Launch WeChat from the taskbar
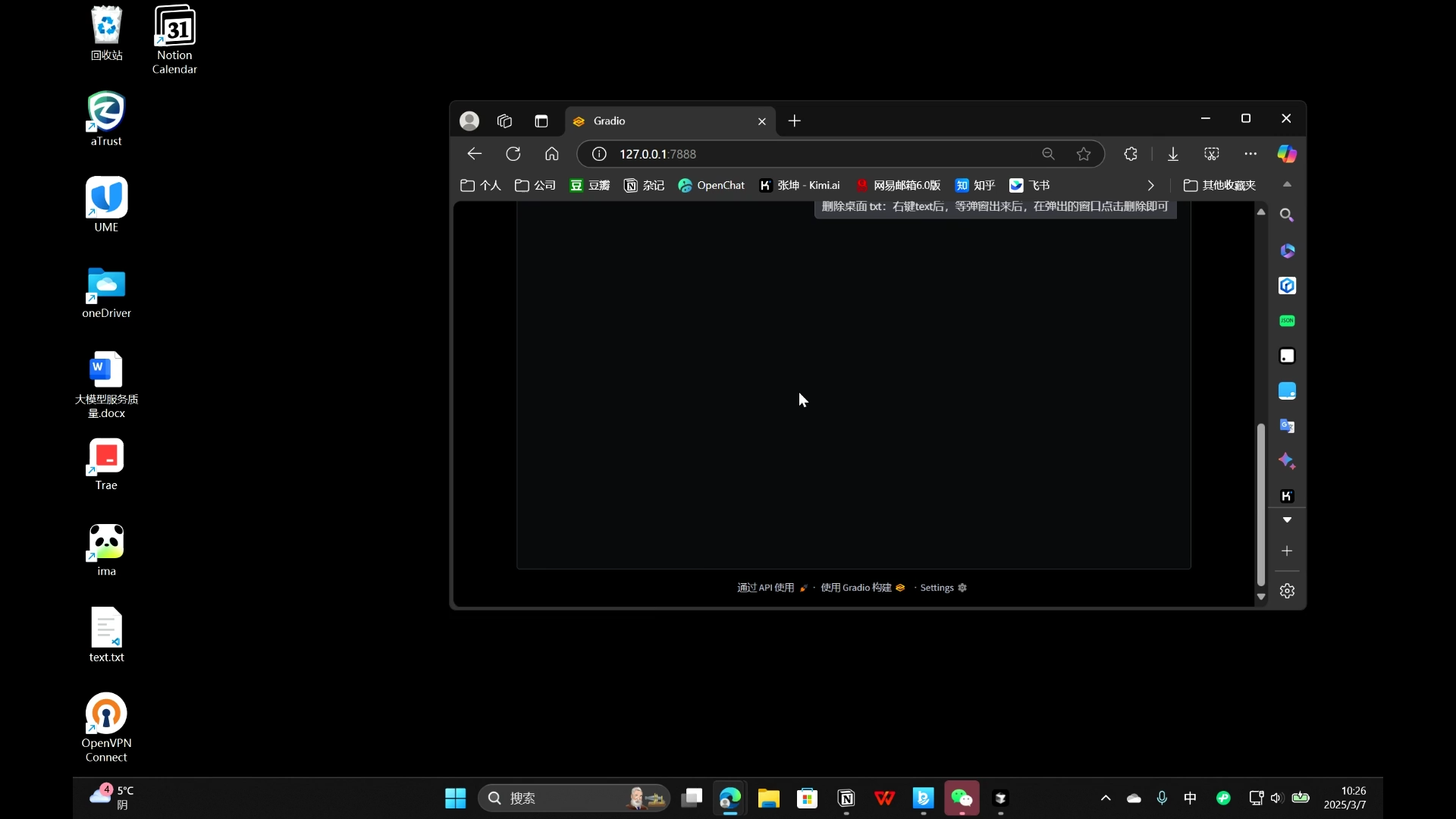This screenshot has height=819, width=1456. pos(962,798)
